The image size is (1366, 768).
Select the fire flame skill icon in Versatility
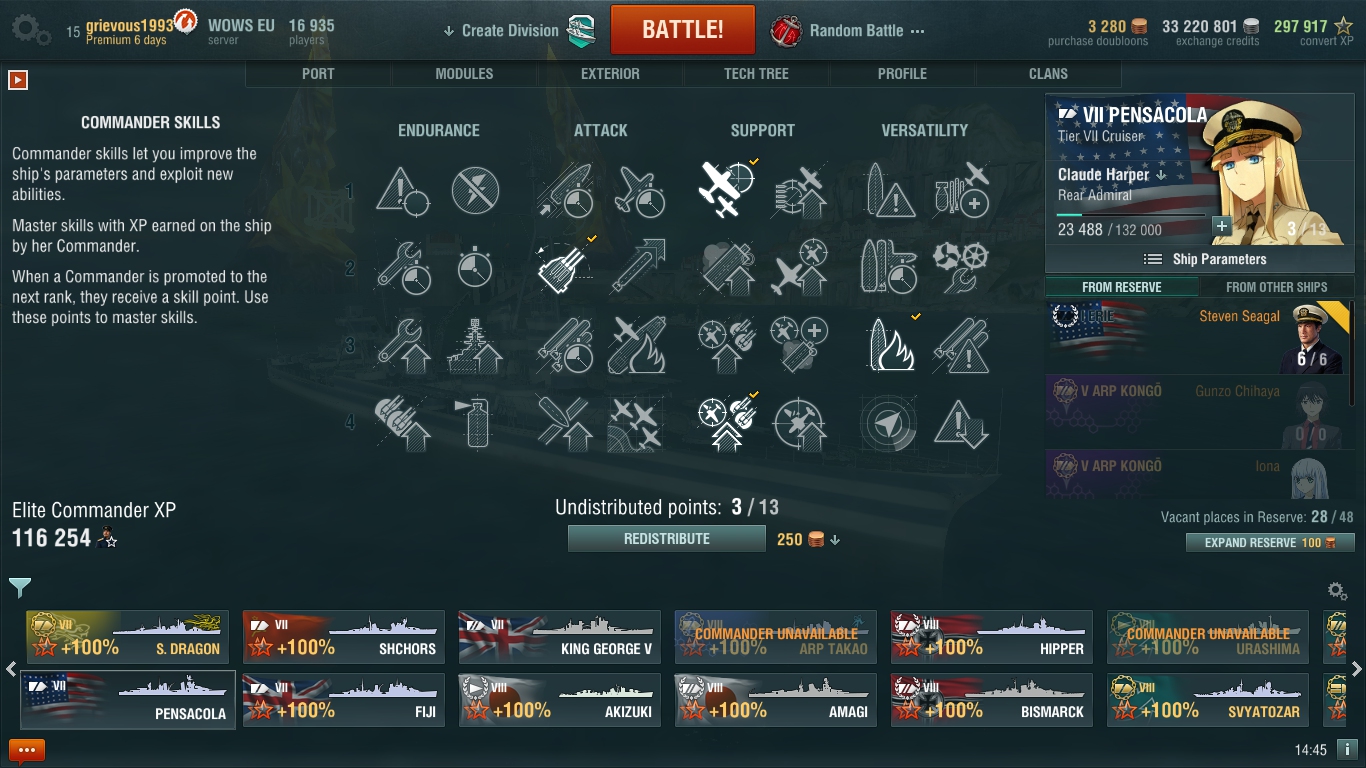(x=888, y=345)
